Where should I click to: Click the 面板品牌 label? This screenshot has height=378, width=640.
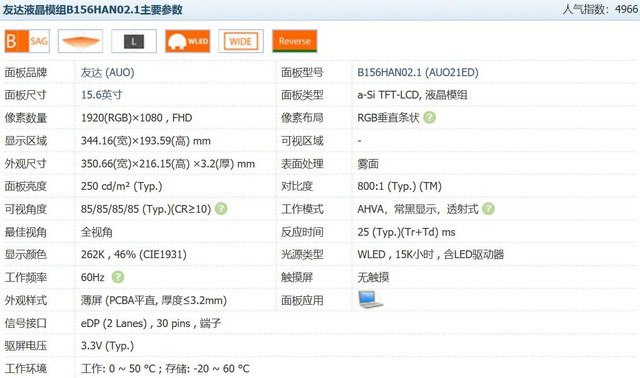(x=26, y=73)
